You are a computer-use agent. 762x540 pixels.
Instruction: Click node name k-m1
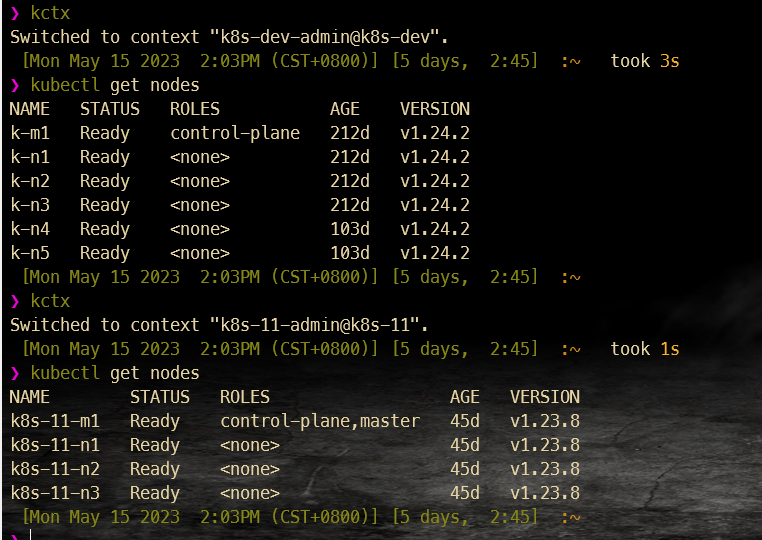click(x=30, y=133)
